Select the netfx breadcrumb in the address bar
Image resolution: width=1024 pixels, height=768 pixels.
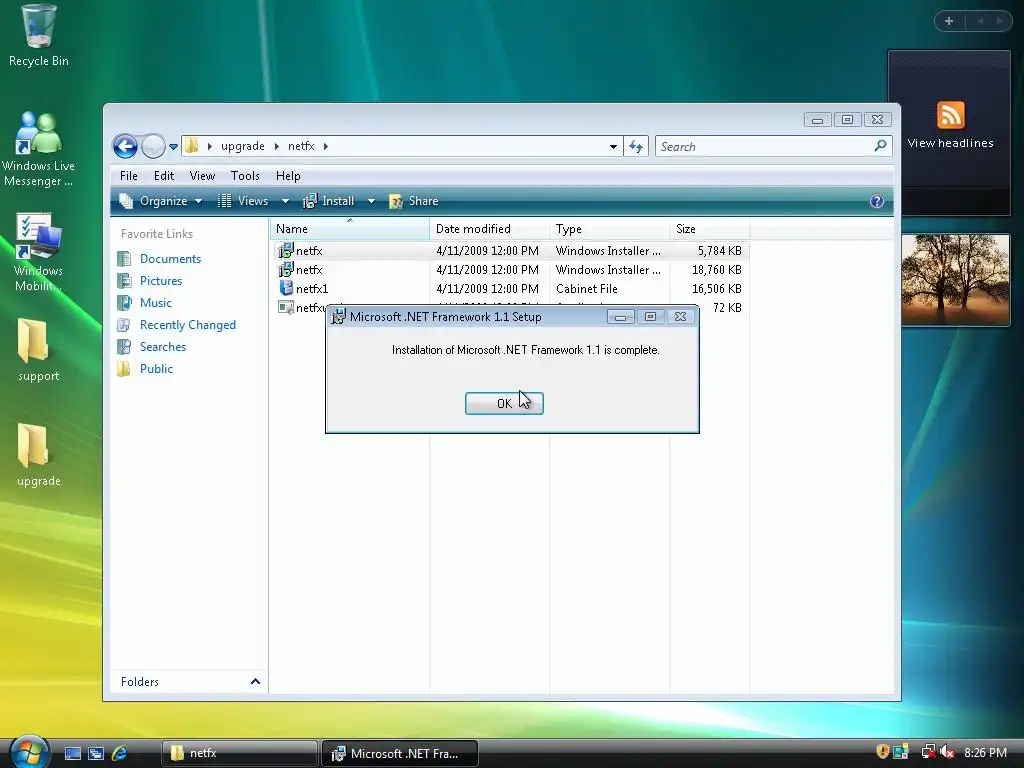[x=301, y=146]
